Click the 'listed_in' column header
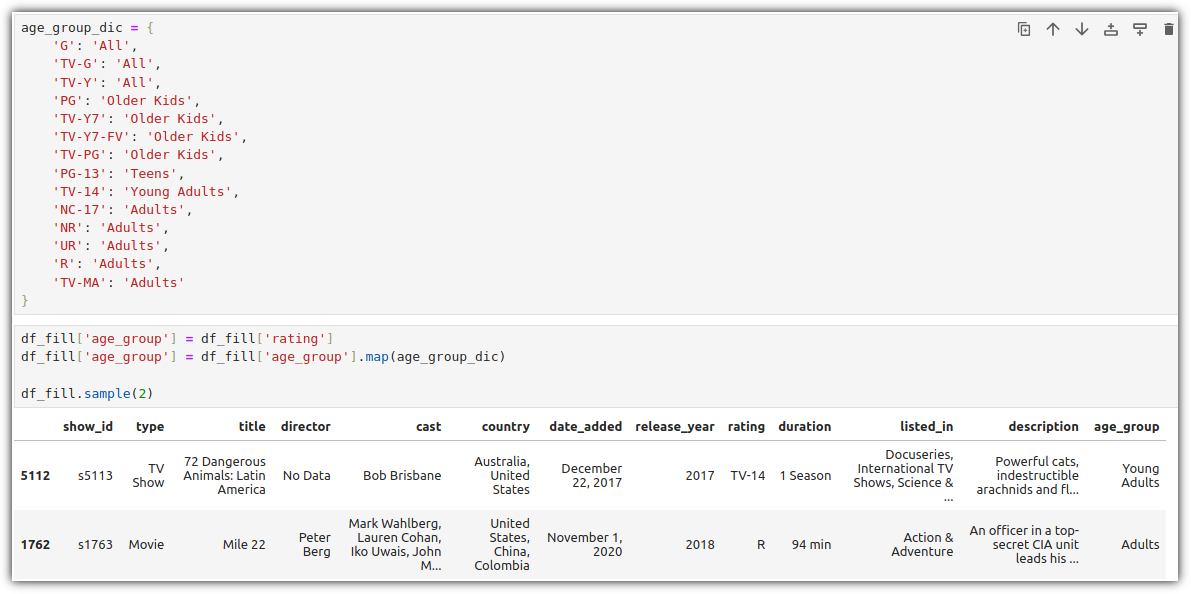This screenshot has width=1191, height=594. pos(927,427)
